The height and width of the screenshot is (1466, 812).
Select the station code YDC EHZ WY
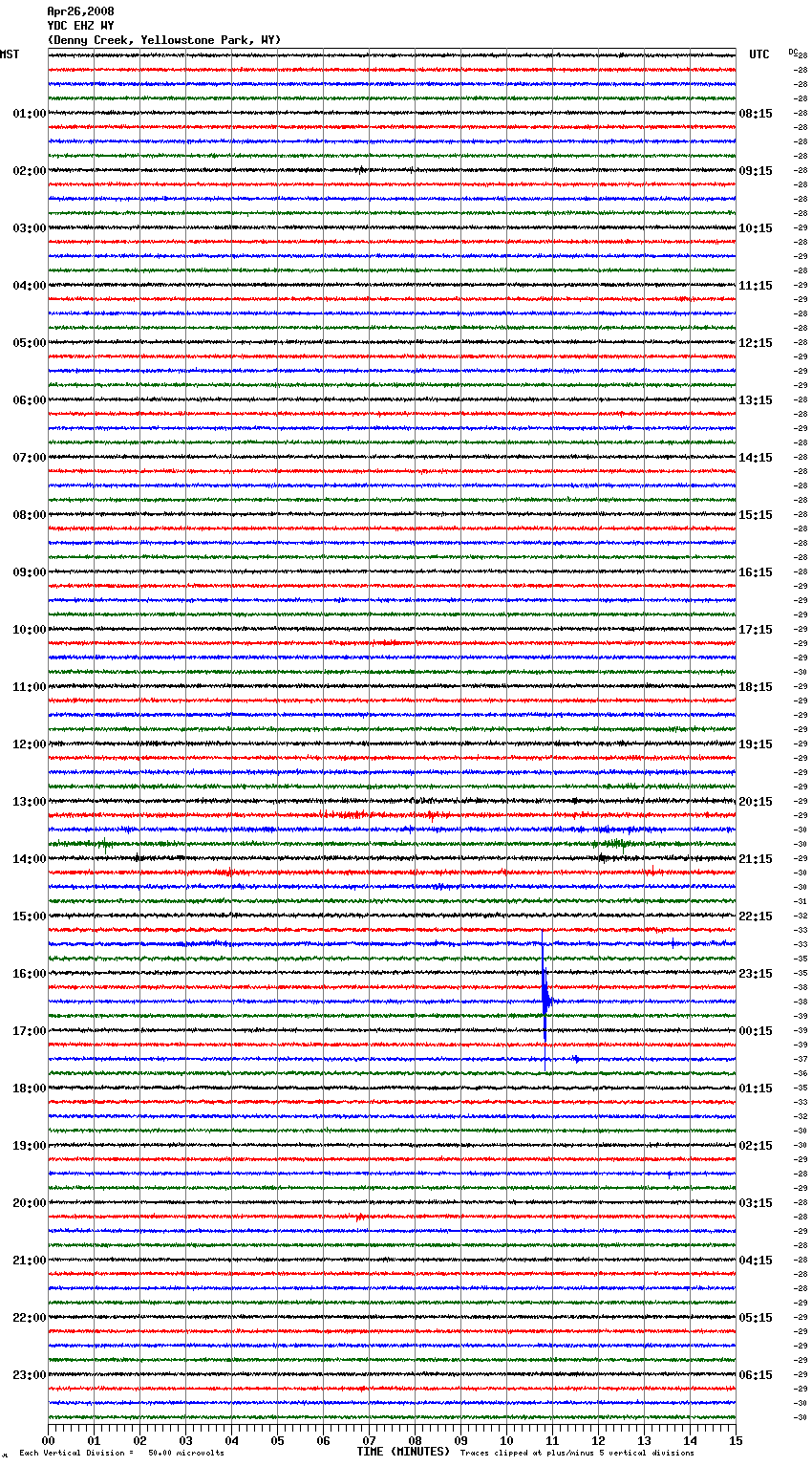click(x=80, y=26)
